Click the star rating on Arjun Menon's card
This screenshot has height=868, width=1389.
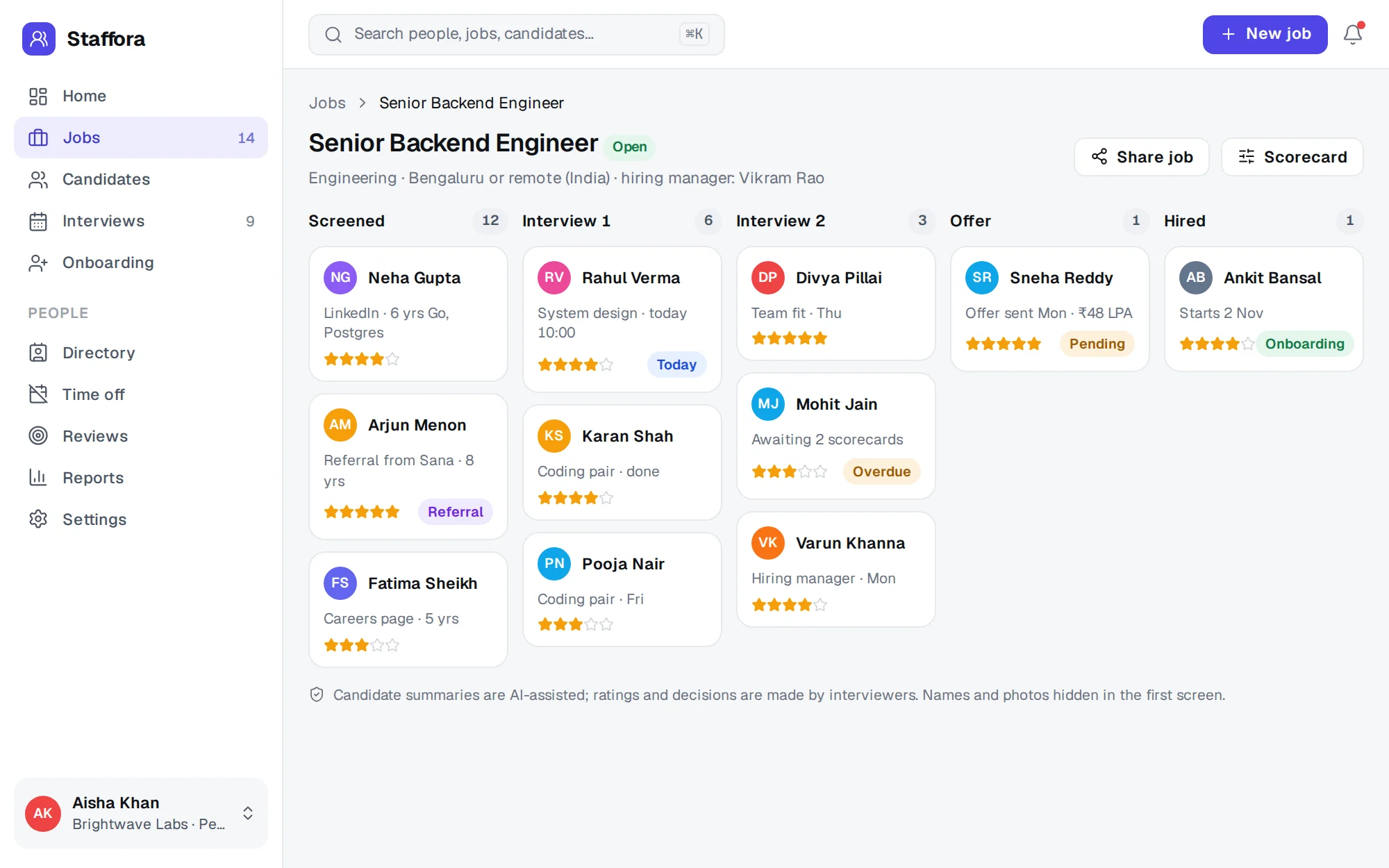pyautogui.click(x=362, y=512)
